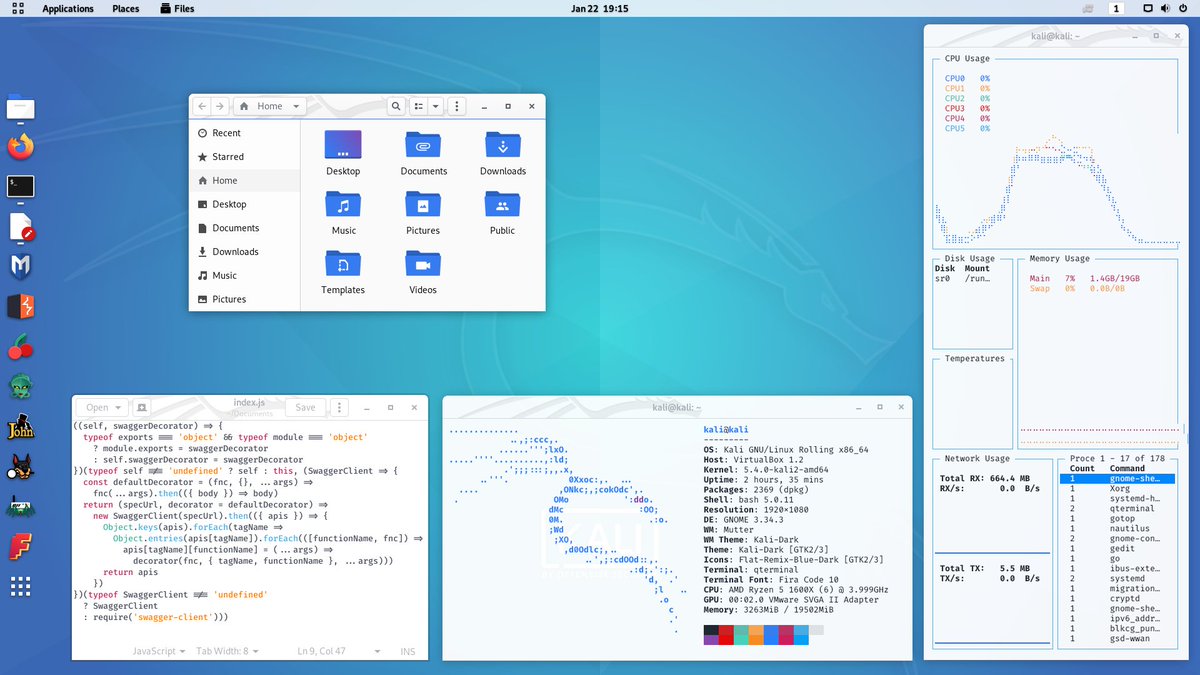Open the hamburger menu in file manager
The image size is (1200, 675).
coord(457,105)
